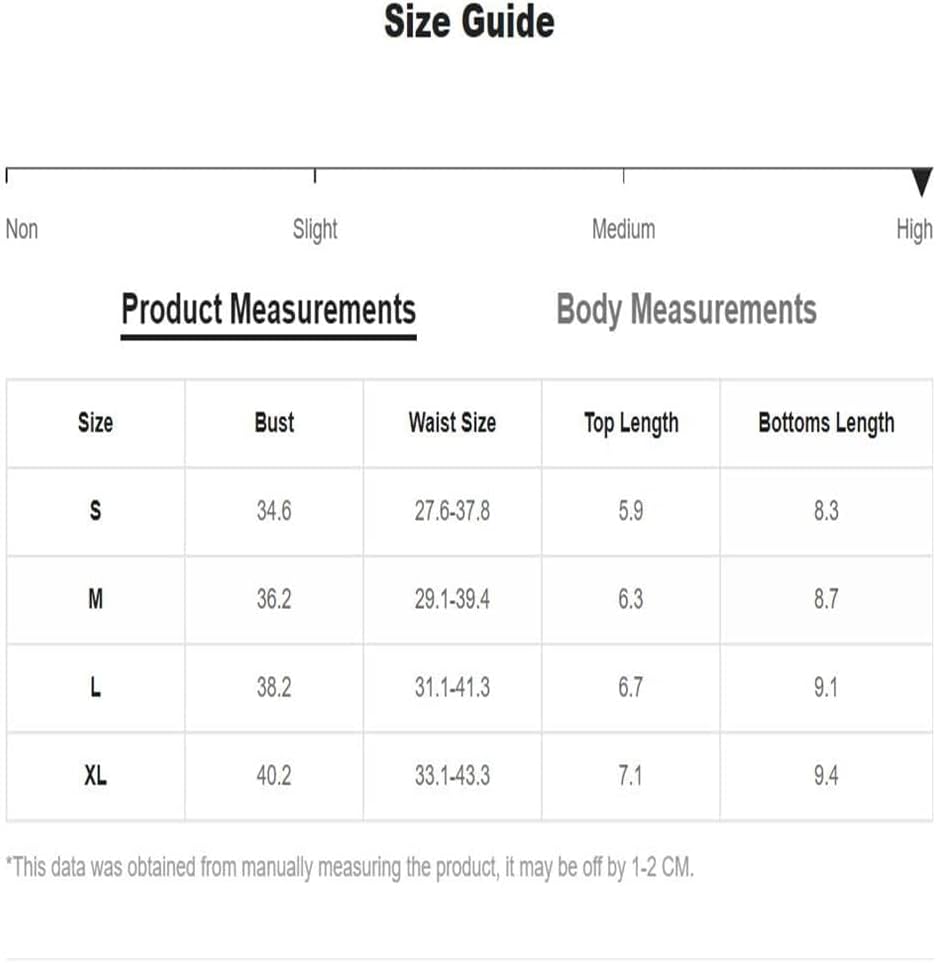Click the 33.1-43.3 waist value for XL
This screenshot has width=936, height=963.
(x=452, y=775)
